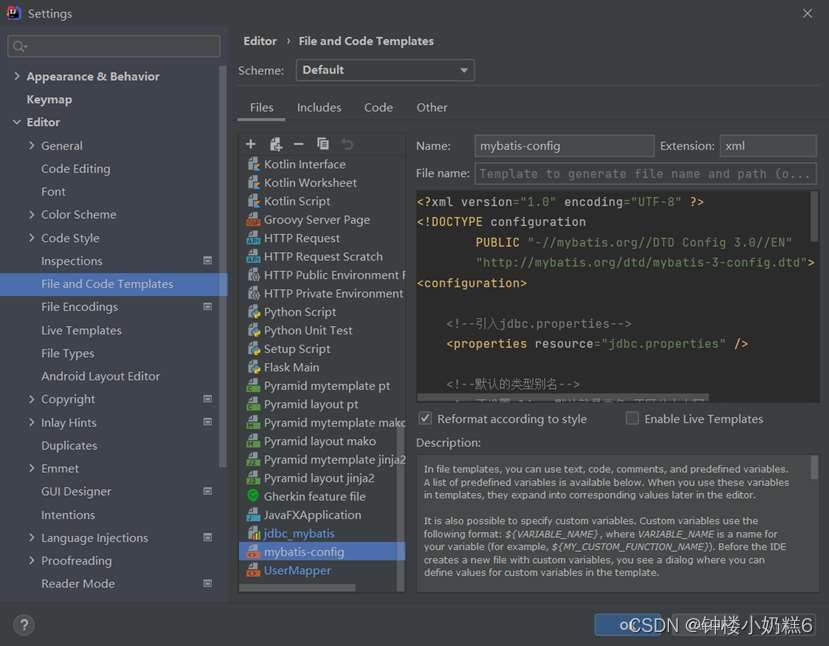
Task: Open Keymap settings page
Action: pyautogui.click(x=49, y=99)
